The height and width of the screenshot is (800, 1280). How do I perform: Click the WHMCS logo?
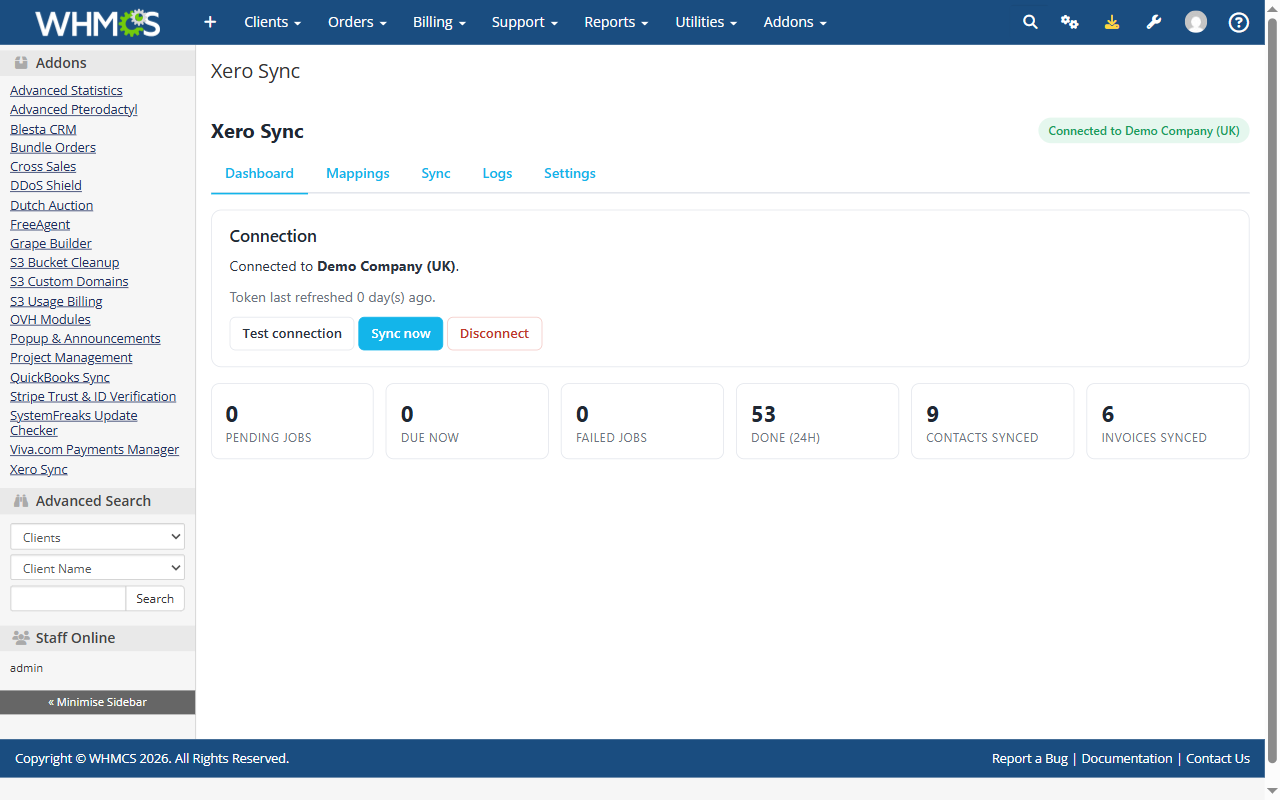click(97, 22)
